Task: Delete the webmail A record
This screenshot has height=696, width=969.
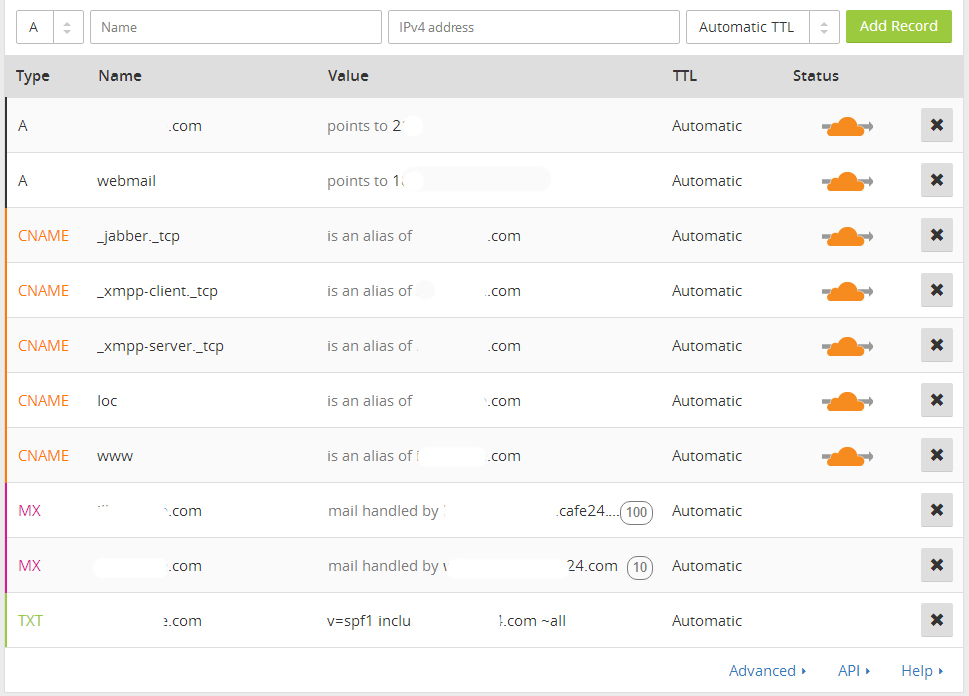Action: pyautogui.click(x=936, y=180)
